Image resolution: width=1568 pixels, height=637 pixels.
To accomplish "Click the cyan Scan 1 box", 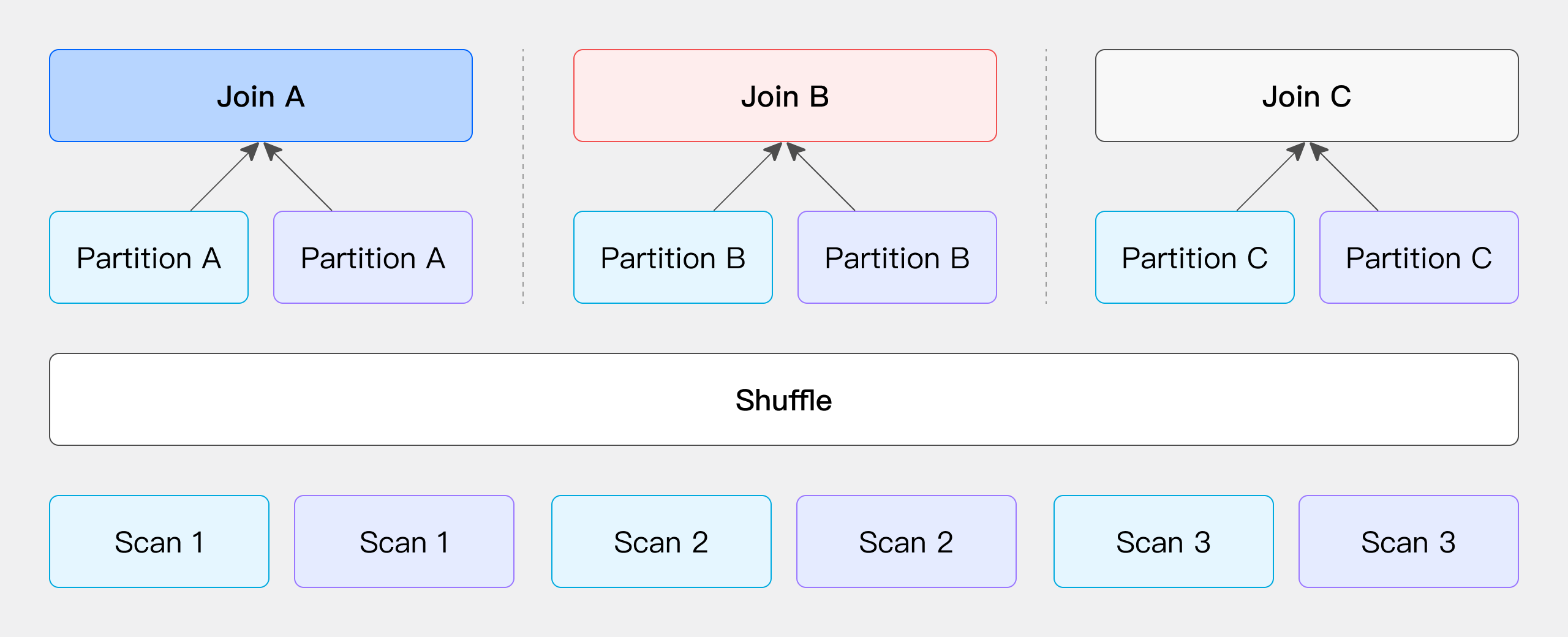I will (x=159, y=541).
